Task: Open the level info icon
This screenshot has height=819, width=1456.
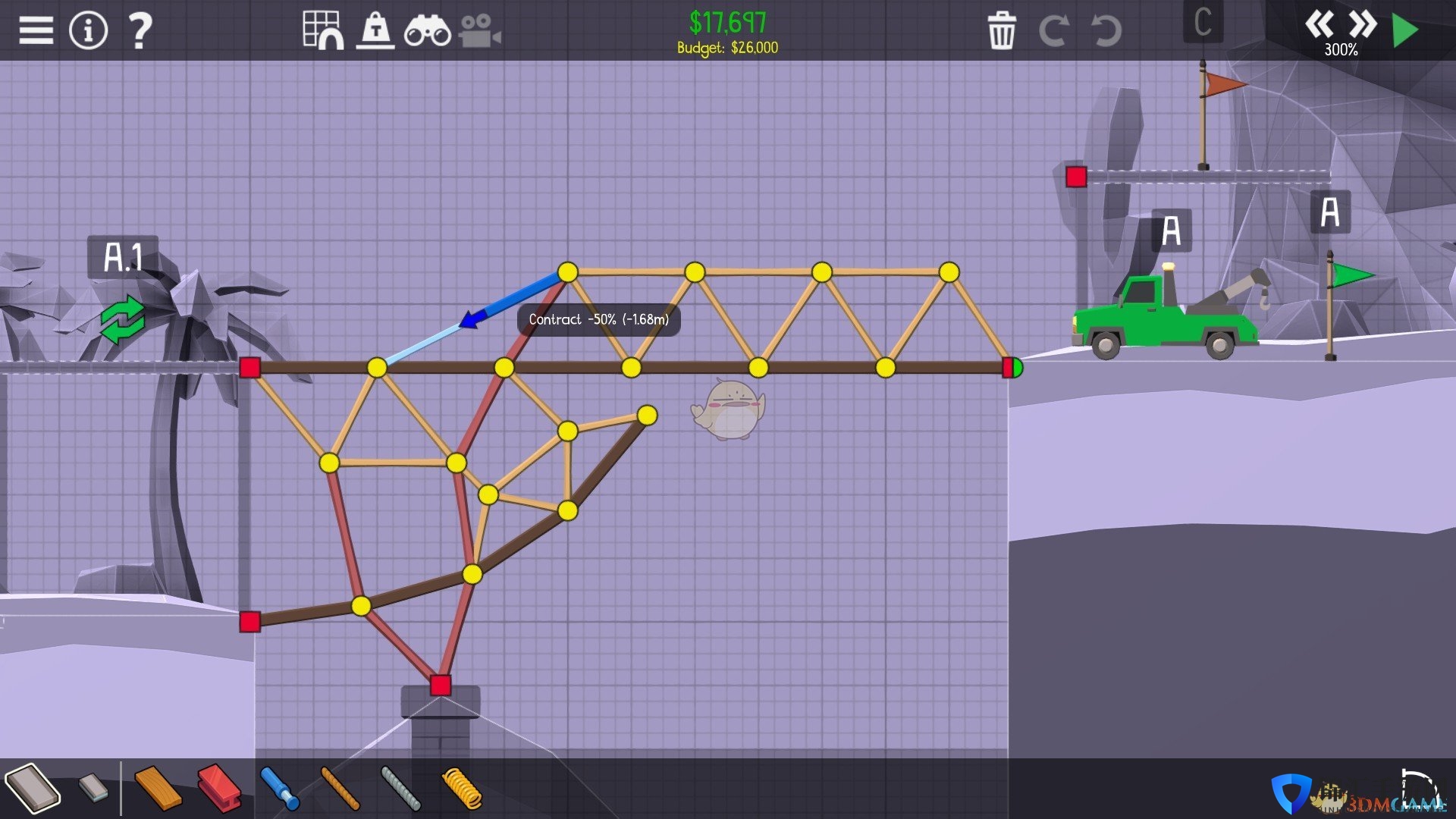Action: pyautogui.click(x=89, y=30)
